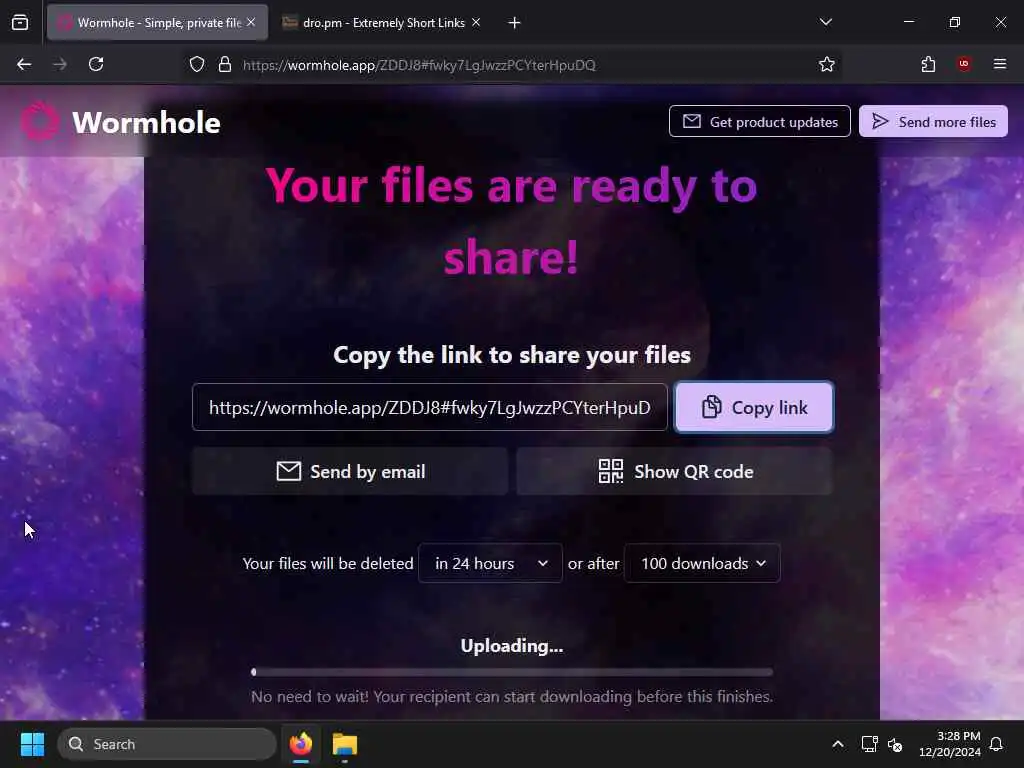
Task: Click the 'Wormhole' brand name text
Action: 146,122
